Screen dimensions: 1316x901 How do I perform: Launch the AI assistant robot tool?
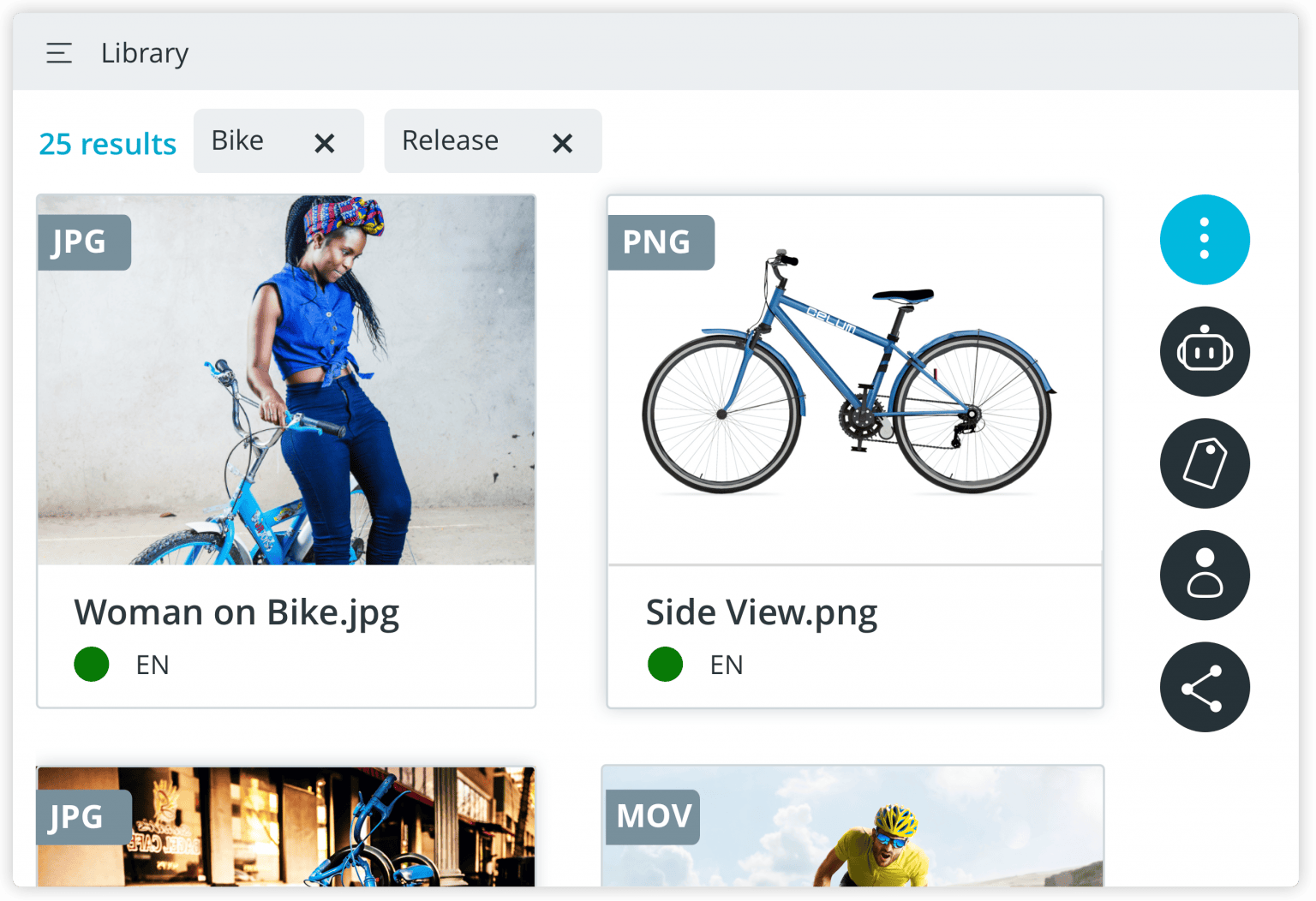[x=1205, y=351]
